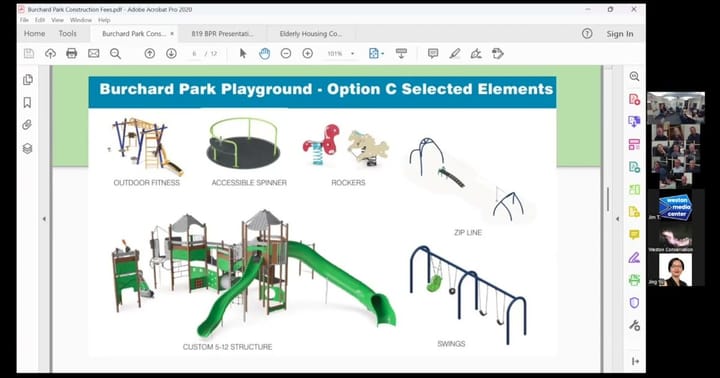The image size is (720, 378).
Task: Open the Help menu
Action: click(x=104, y=20)
